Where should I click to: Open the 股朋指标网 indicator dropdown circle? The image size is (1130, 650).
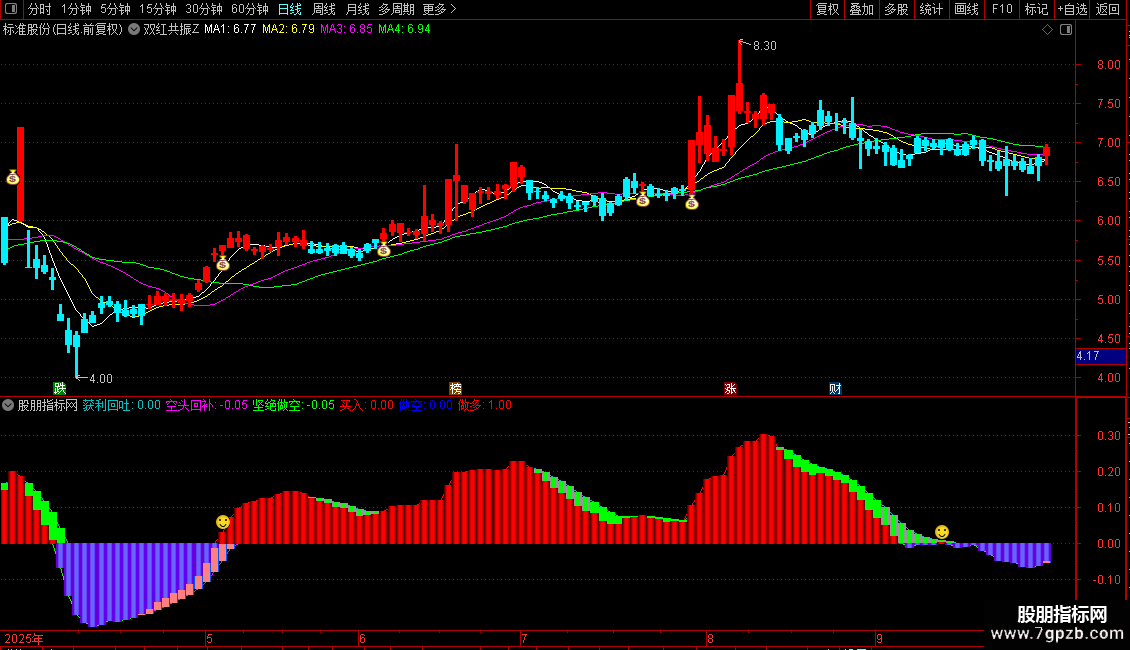click(8, 405)
